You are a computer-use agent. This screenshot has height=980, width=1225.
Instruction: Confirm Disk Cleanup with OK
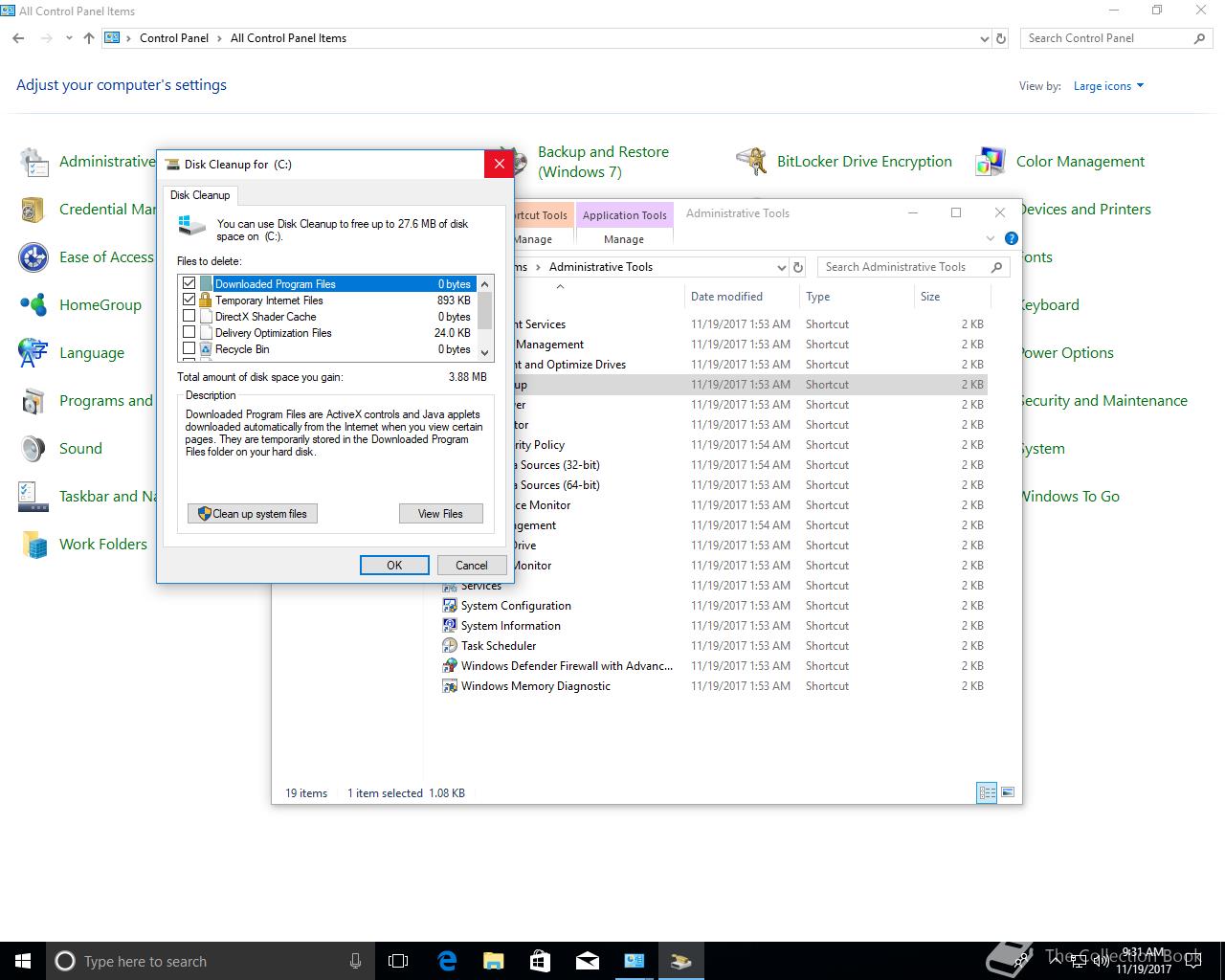pos(394,566)
